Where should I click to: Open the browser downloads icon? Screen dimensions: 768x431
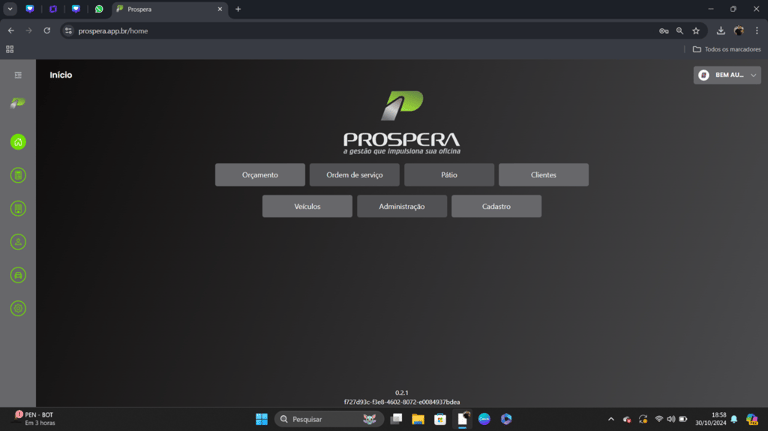(x=720, y=31)
